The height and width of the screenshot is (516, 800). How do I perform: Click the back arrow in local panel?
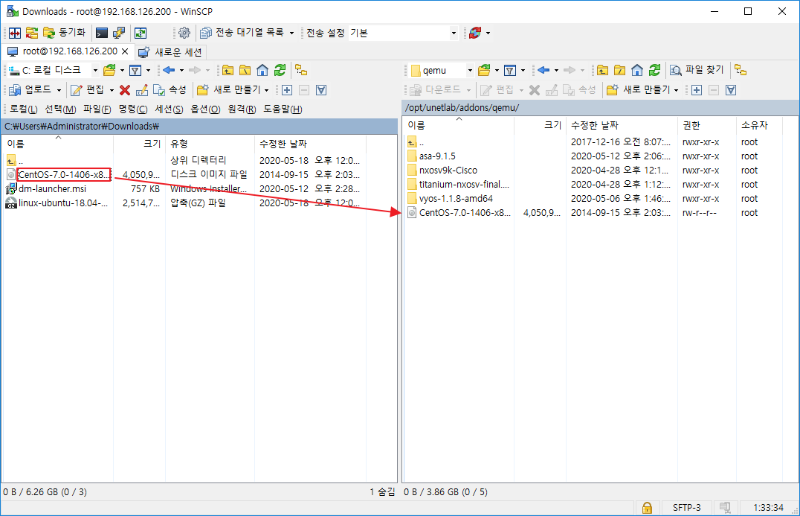click(169, 70)
